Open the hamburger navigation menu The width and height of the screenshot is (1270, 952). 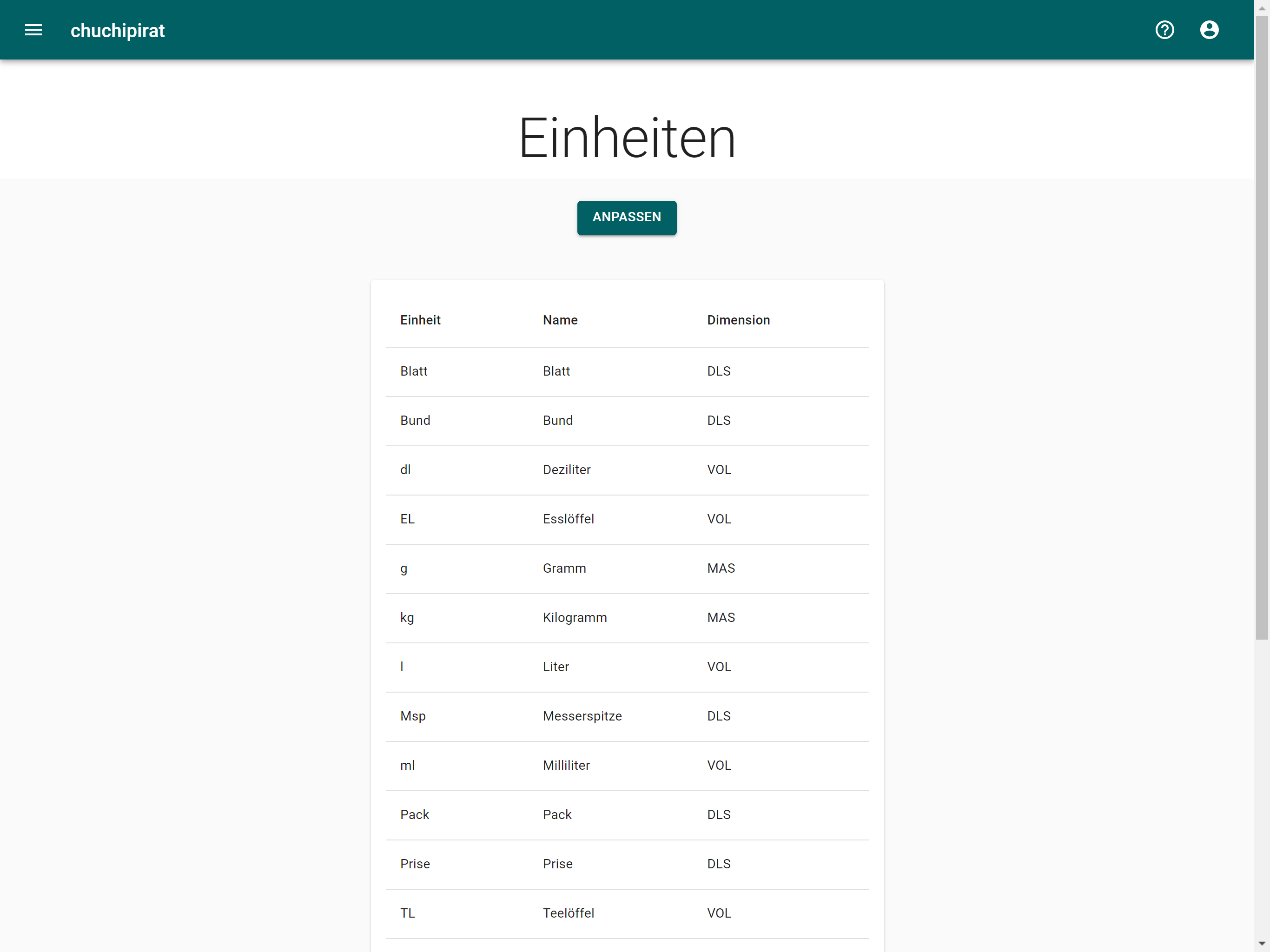pyautogui.click(x=33, y=30)
